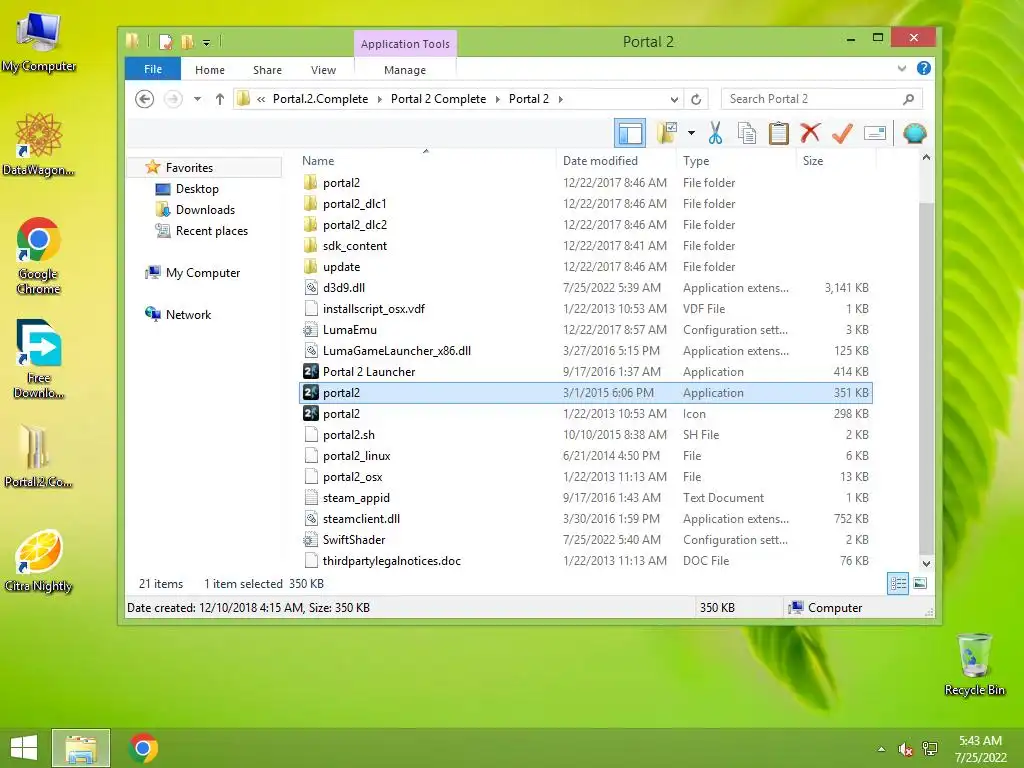This screenshot has width=1024, height=768.
Task: Select the Portal 2 Launcher application
Action: click(x=586, y=372)
